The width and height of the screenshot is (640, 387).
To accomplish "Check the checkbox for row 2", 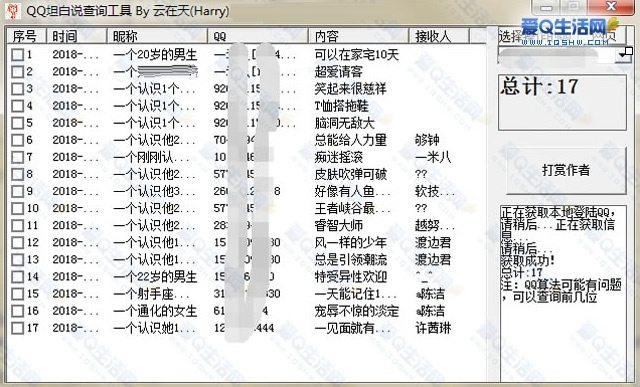I will coord(18,72).
